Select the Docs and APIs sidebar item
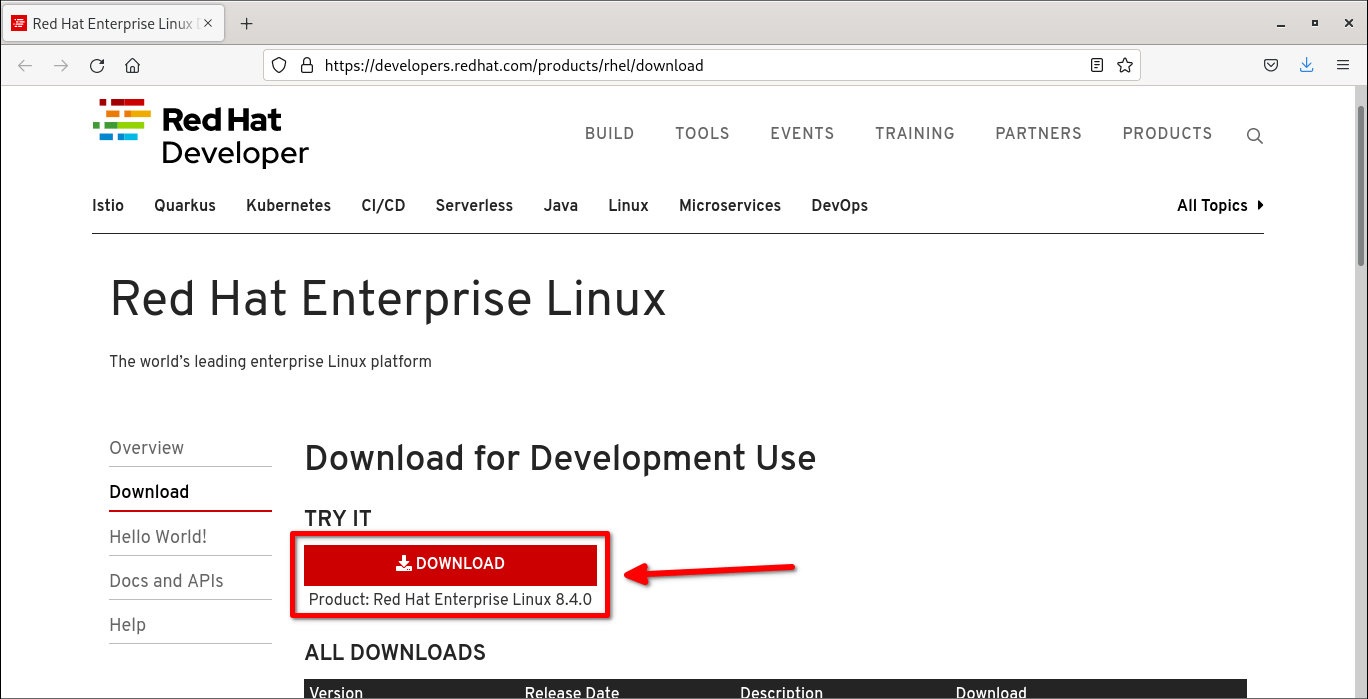 [x=166, y=581]
